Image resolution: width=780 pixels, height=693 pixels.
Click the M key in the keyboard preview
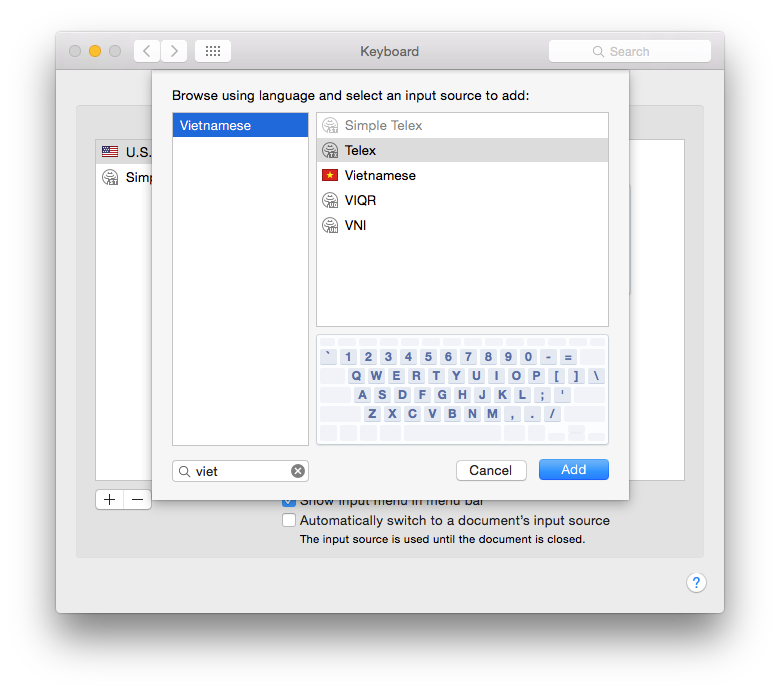[x=492, y=413]
